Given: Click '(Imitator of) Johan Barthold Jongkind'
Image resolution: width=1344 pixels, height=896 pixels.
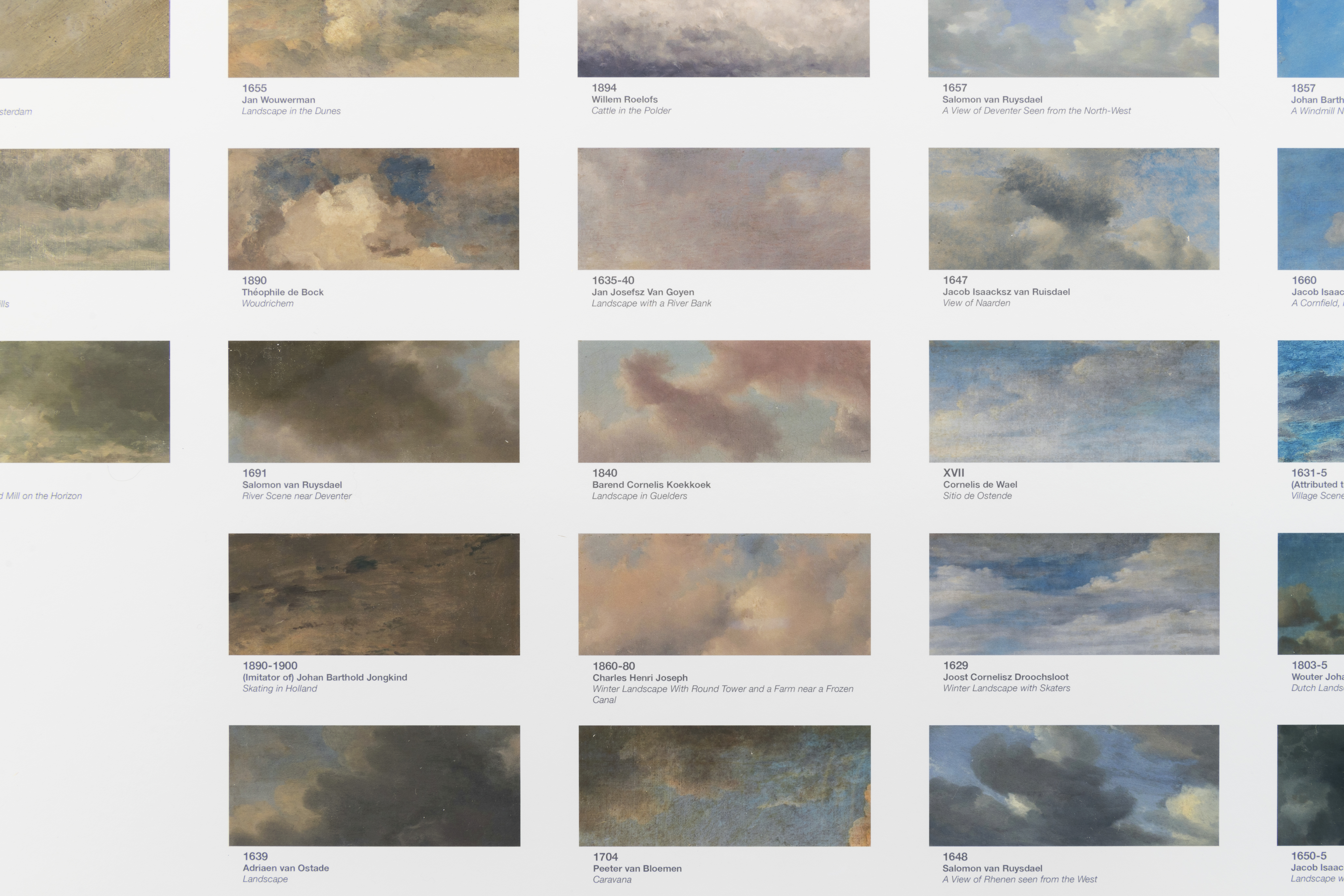Looking at the screenshot, I should 325,677.
